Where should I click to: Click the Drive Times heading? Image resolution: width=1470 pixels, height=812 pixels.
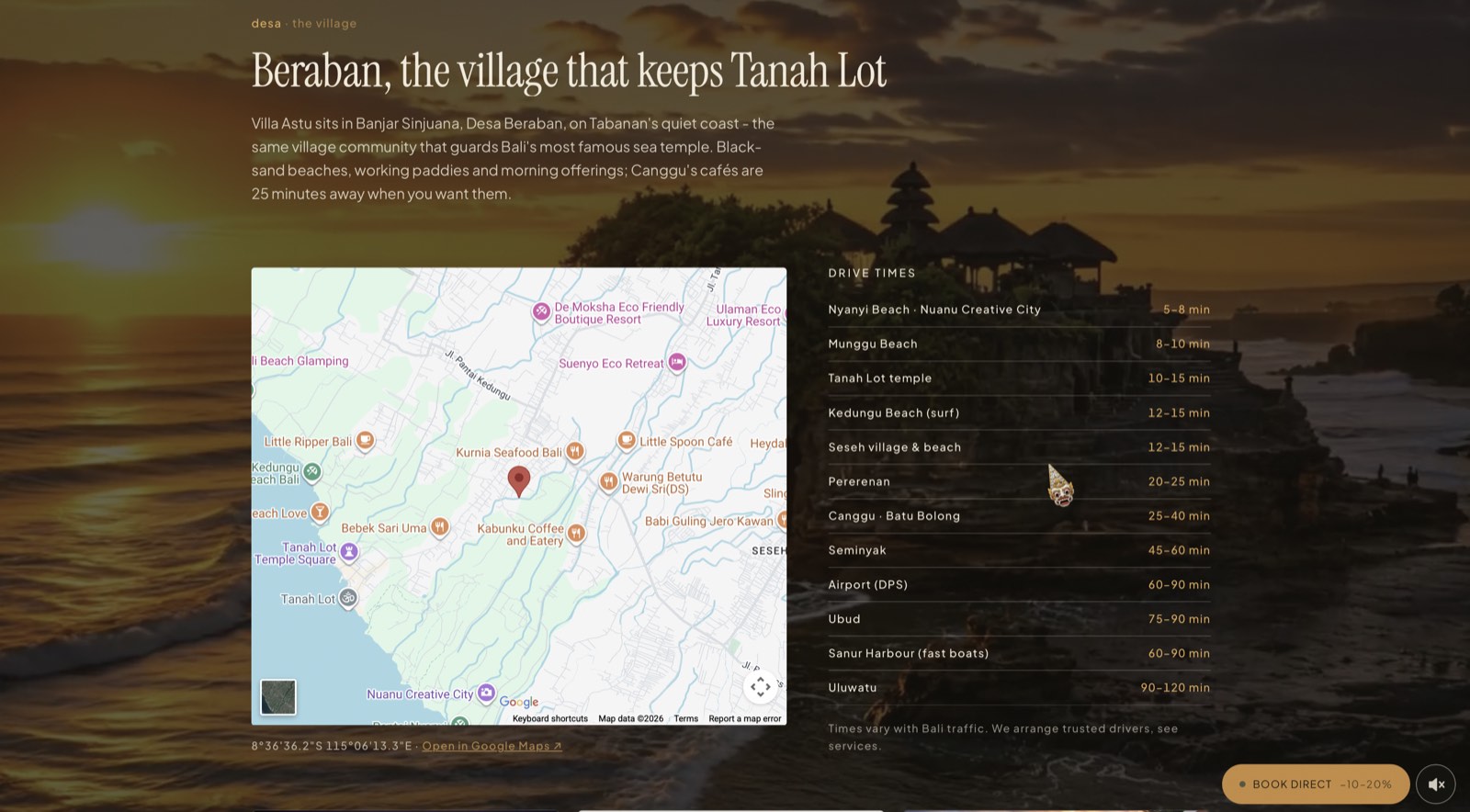click(872, 273)
